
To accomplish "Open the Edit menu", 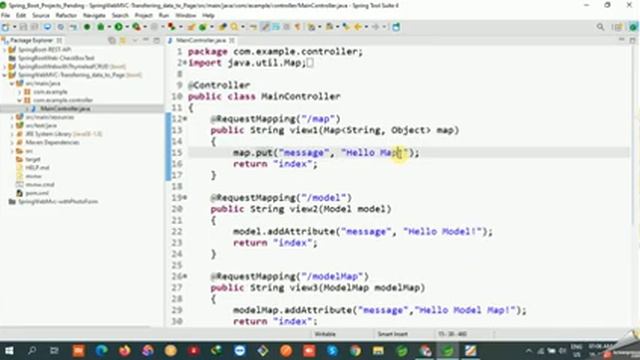I will pos(21,16).
